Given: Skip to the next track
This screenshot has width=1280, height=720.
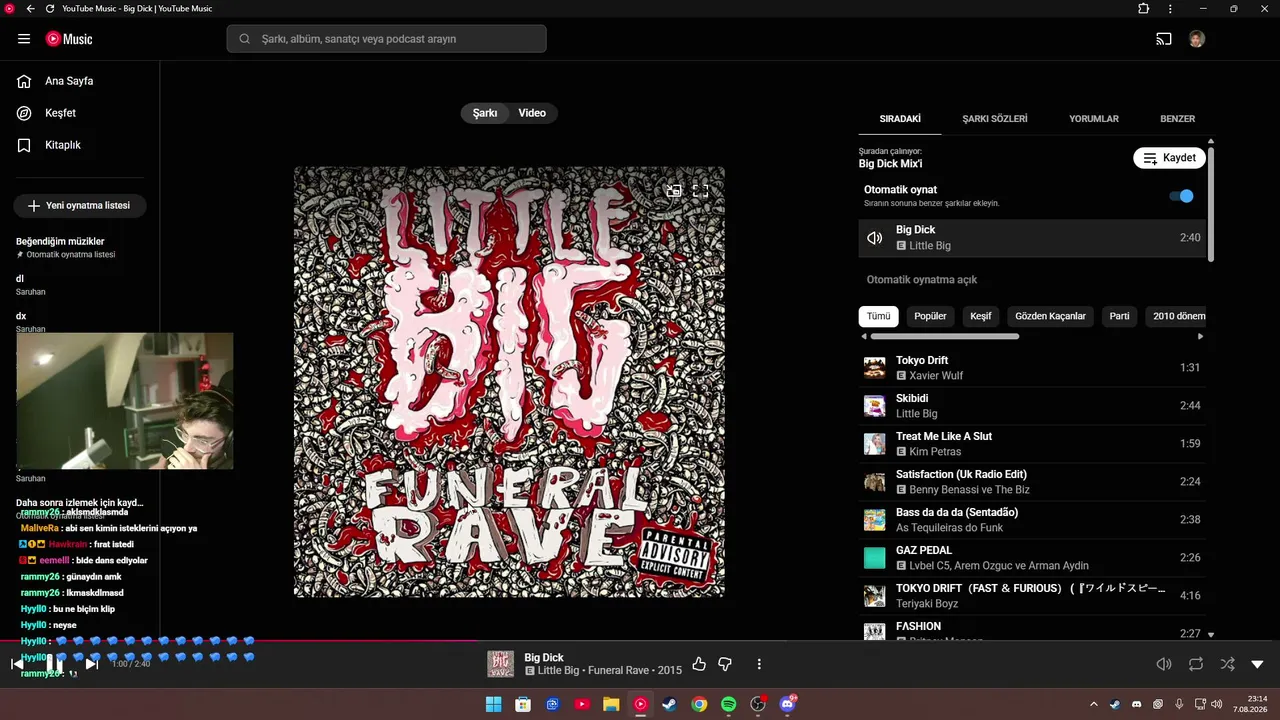Looking at the screenshot, I should coord(91,664).
